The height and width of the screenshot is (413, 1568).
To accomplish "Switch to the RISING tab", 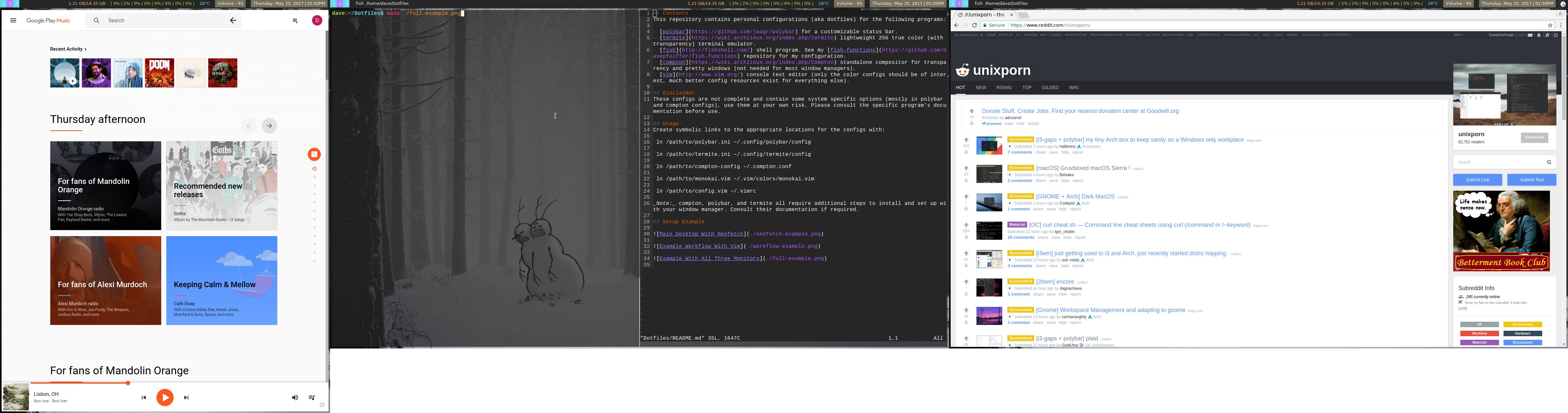I will [1004, 88].
